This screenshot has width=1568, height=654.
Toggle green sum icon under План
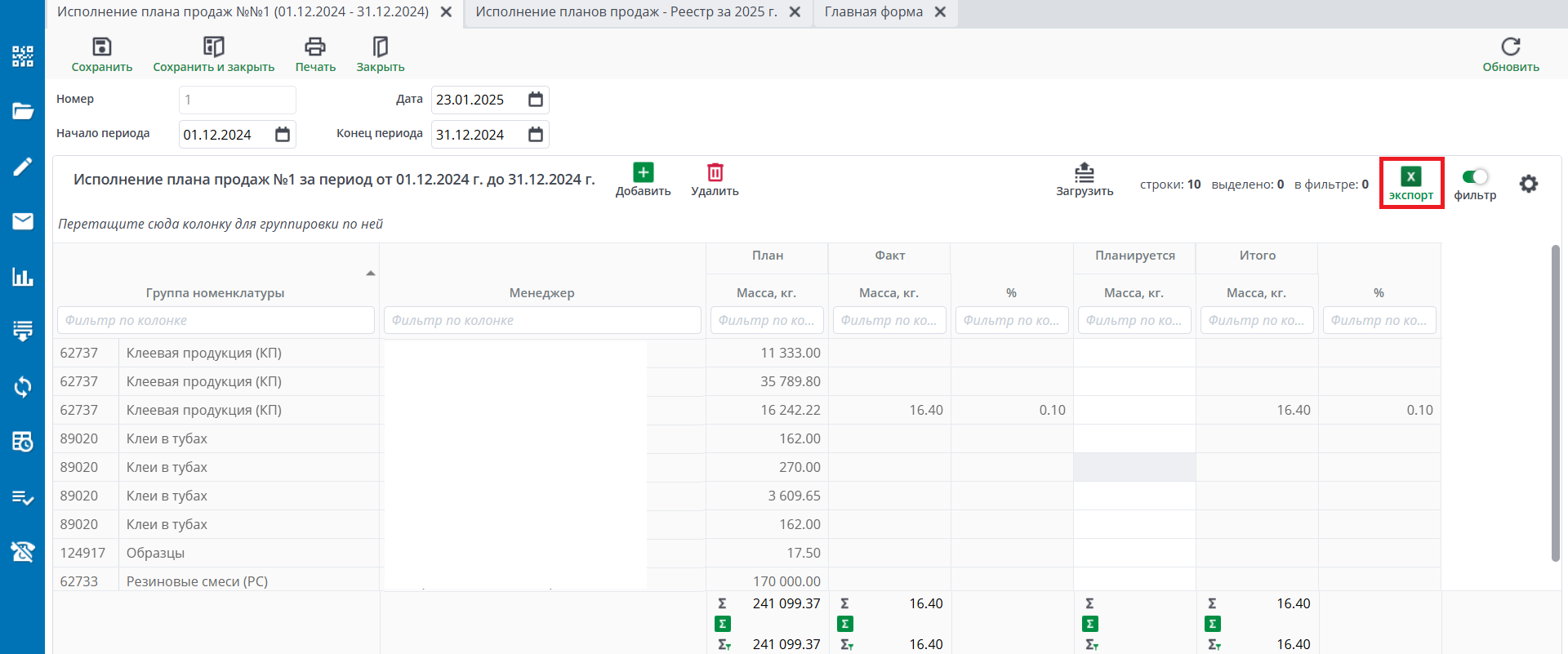tap(722, 624)
